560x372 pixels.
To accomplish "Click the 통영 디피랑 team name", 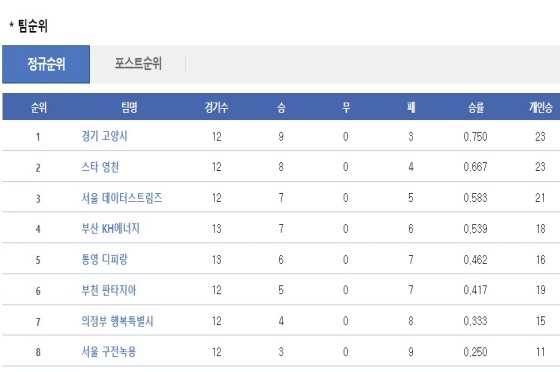I will 104,259.
